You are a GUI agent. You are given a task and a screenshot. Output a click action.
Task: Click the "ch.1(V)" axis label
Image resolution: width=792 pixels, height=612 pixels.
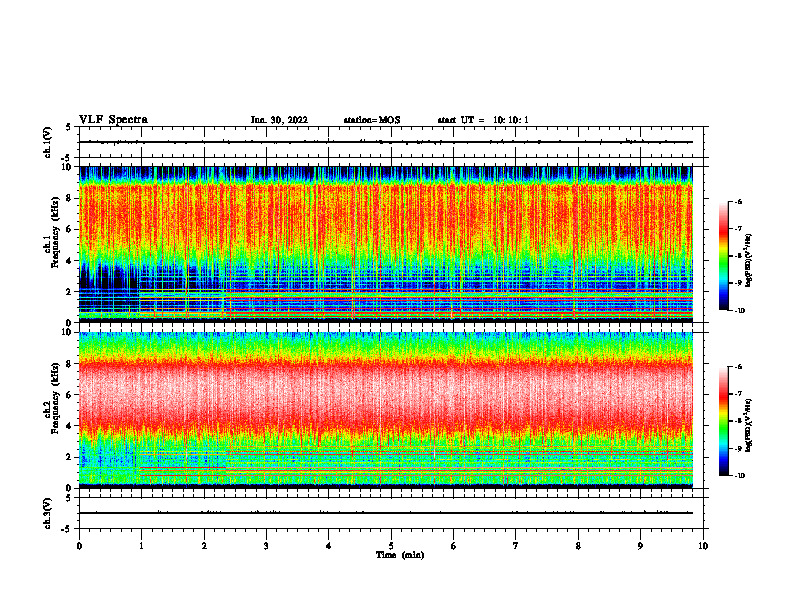[48, 142]
